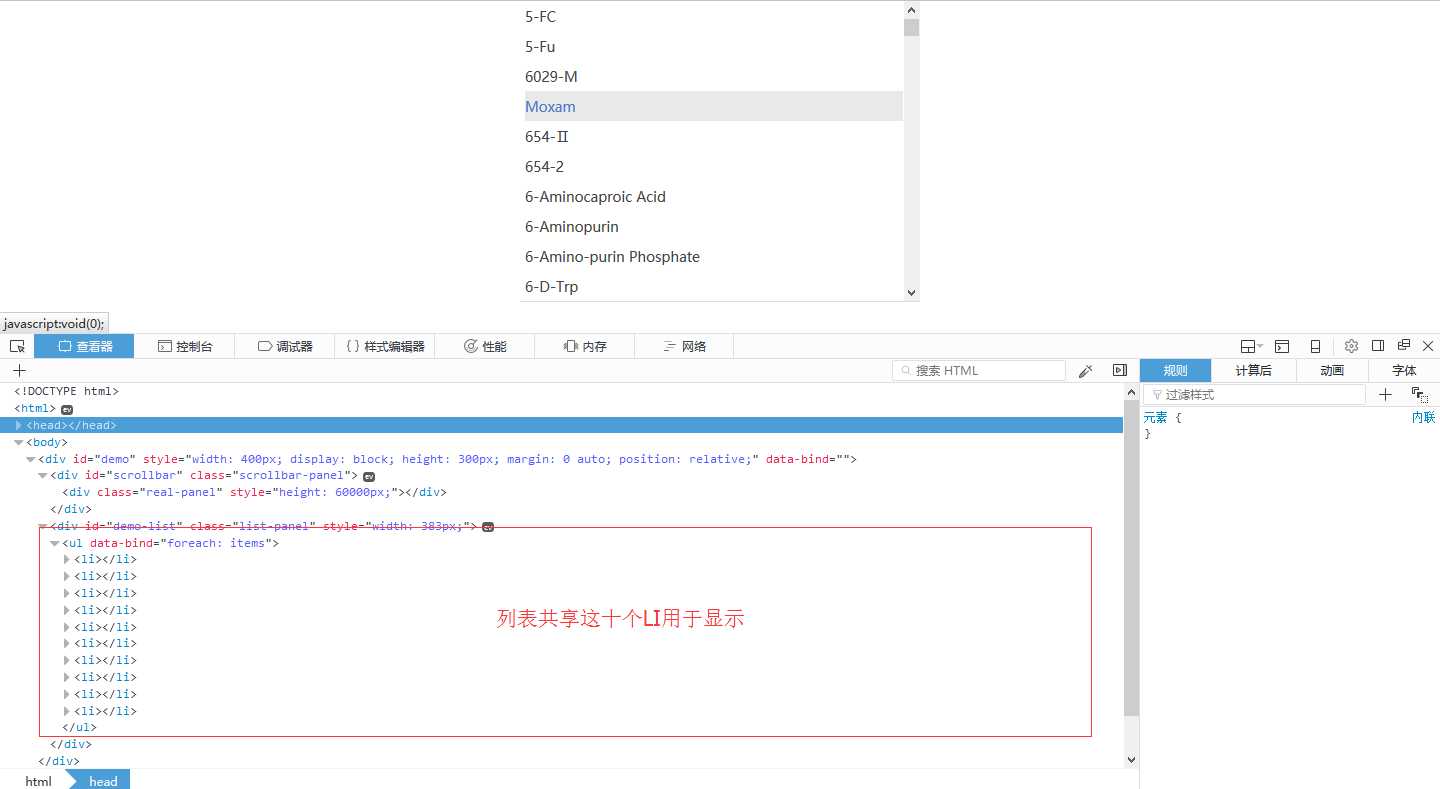1440x789 pixels.
Task: Expand the first li element
Action: (x=67, y=559)
